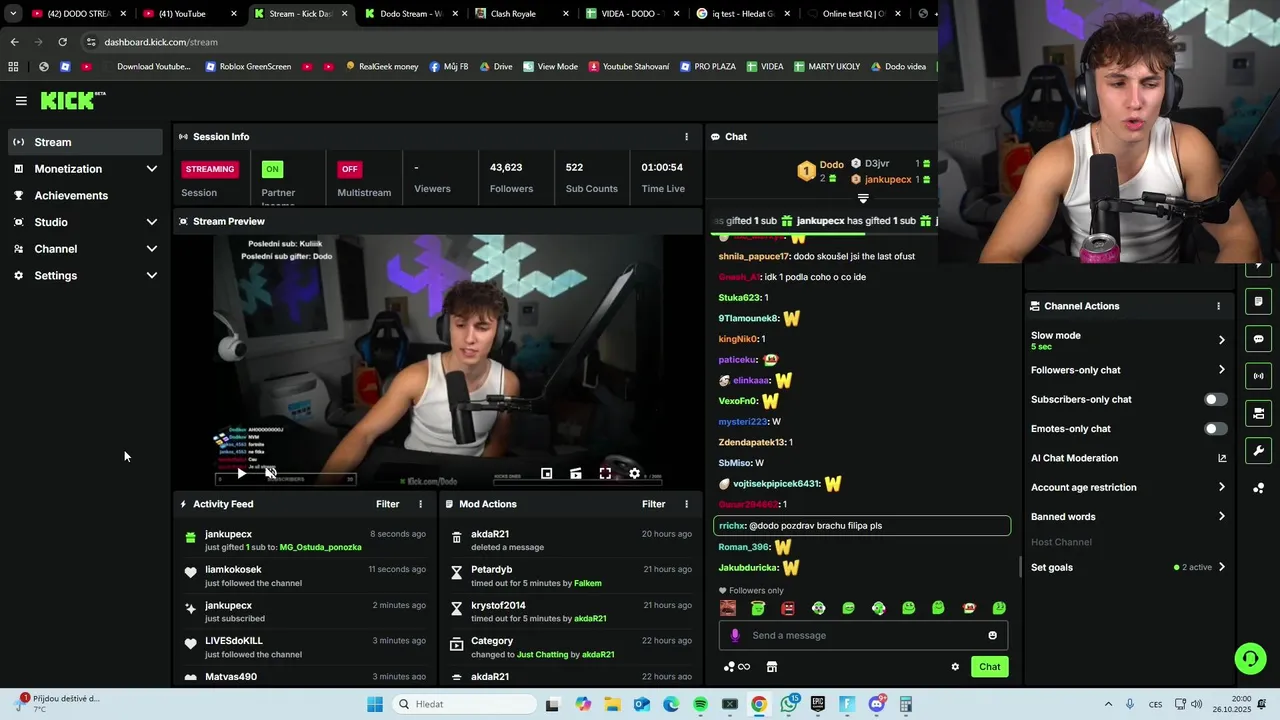Viewport: 1280px width, 720px height.
Task: Click the three-dots icon at right sidebar bottom
Action: [x=1258, y=488]
